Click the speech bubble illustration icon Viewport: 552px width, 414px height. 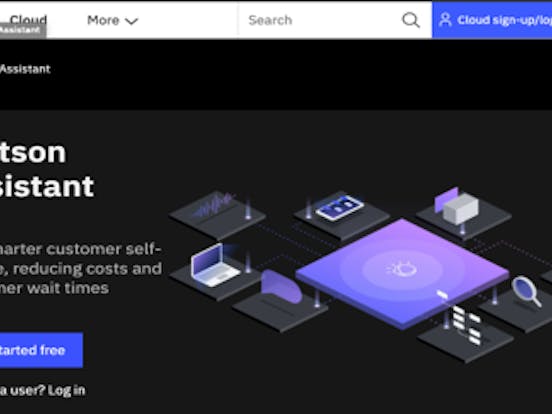281,287
